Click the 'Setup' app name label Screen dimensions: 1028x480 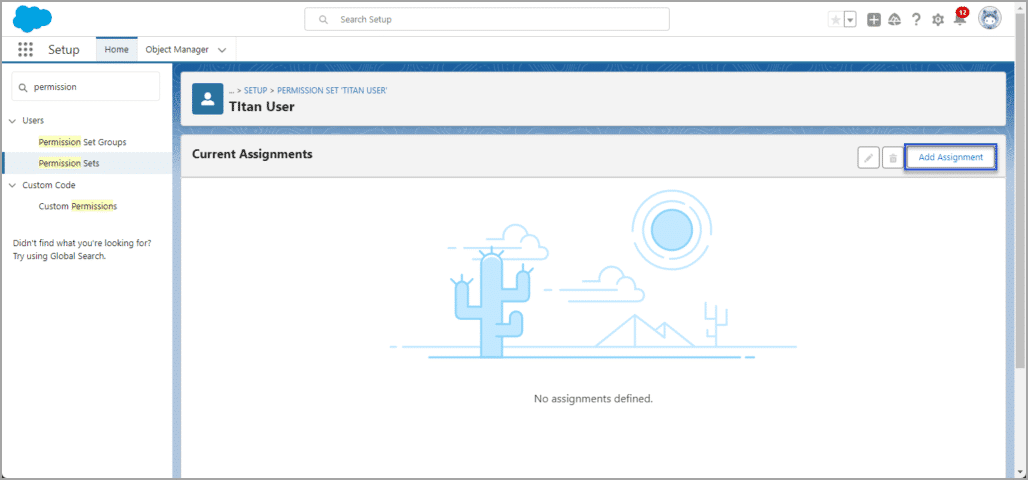[x=64, y=50]
